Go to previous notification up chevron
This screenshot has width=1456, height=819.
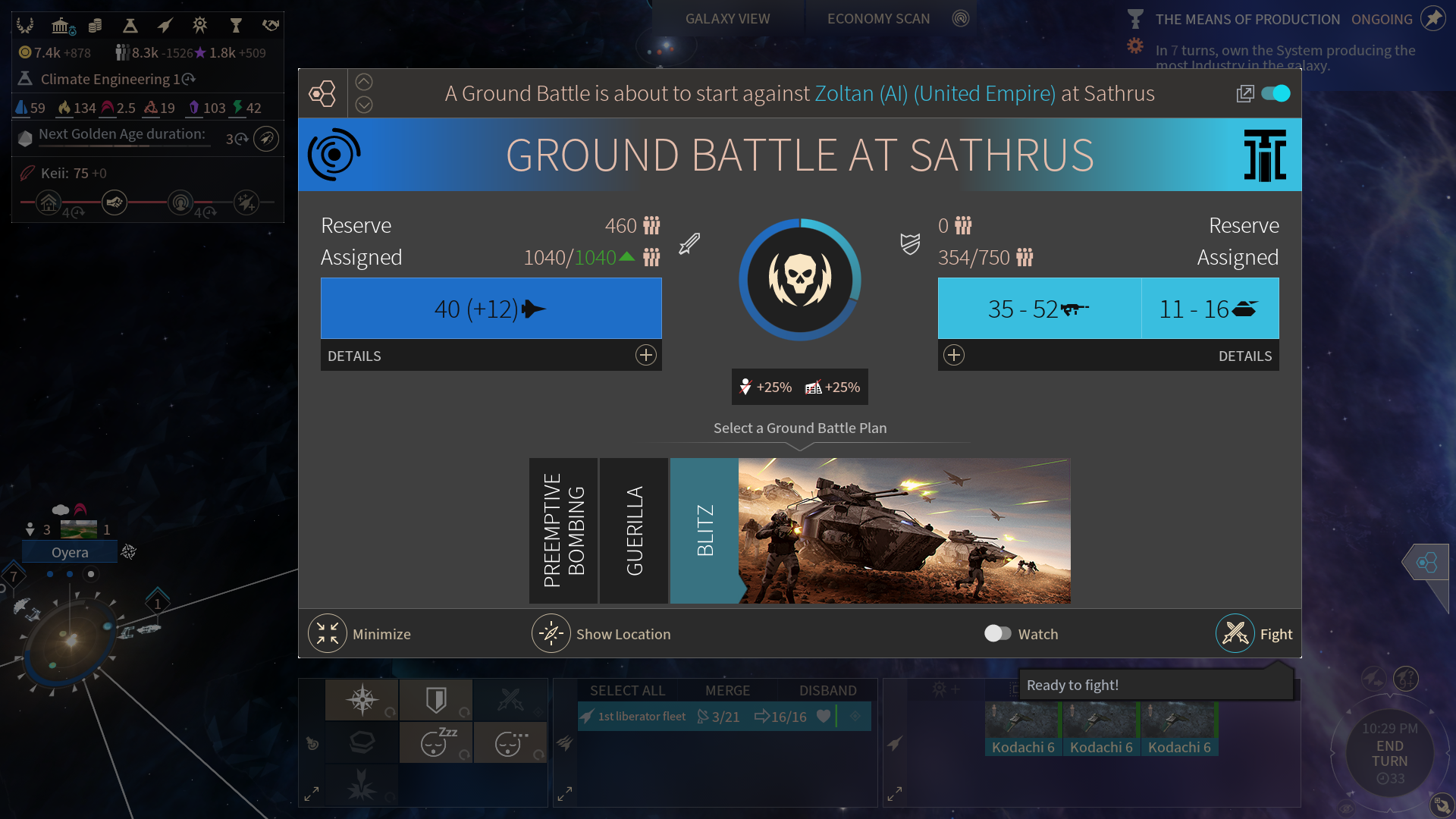pos(364,82)
